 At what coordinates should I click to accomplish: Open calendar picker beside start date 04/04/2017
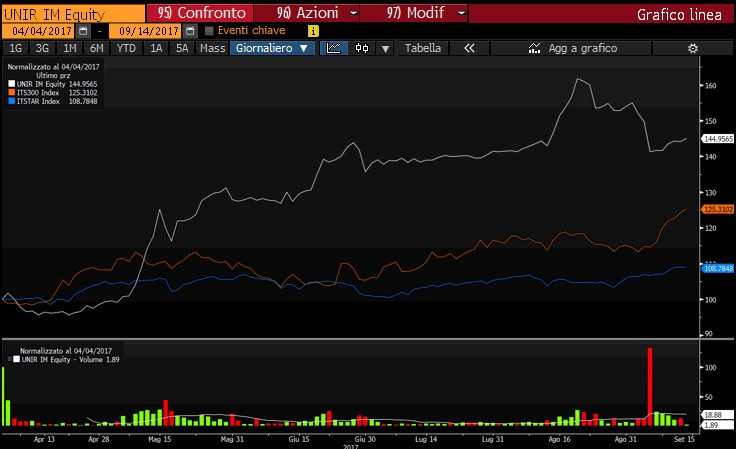click(83, 31)
